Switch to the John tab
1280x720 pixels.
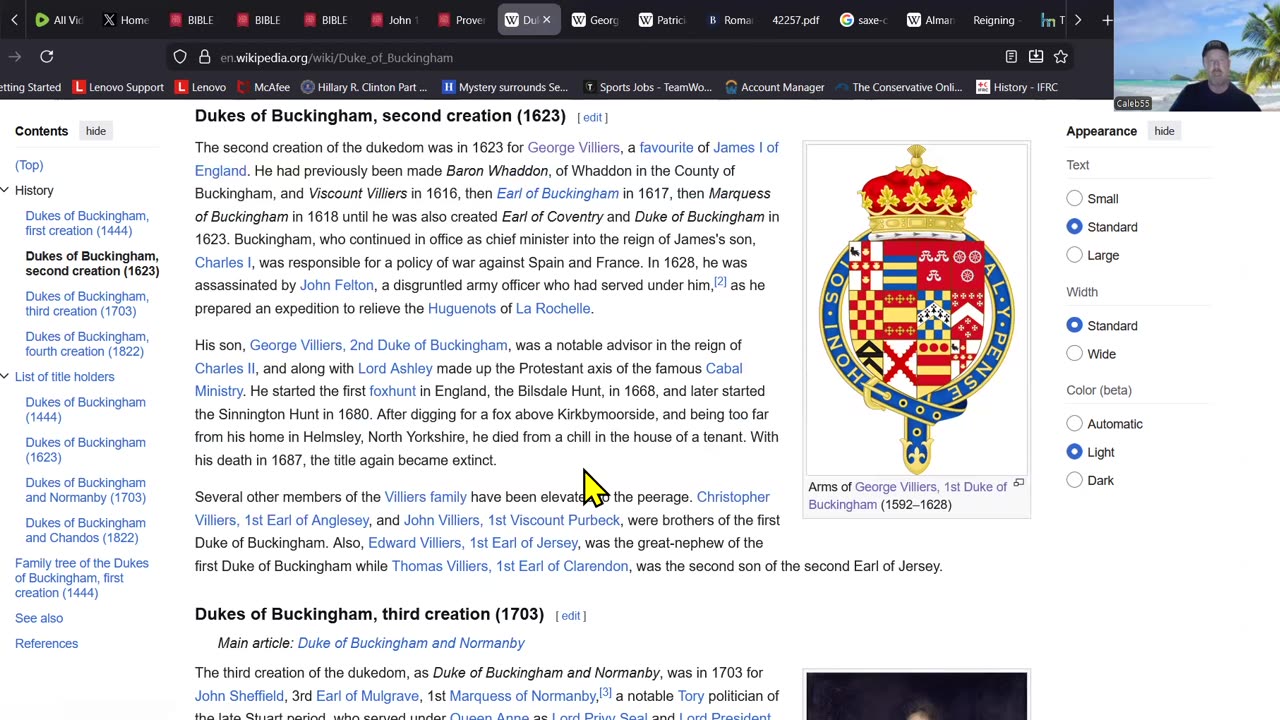(x=394, y=20)
